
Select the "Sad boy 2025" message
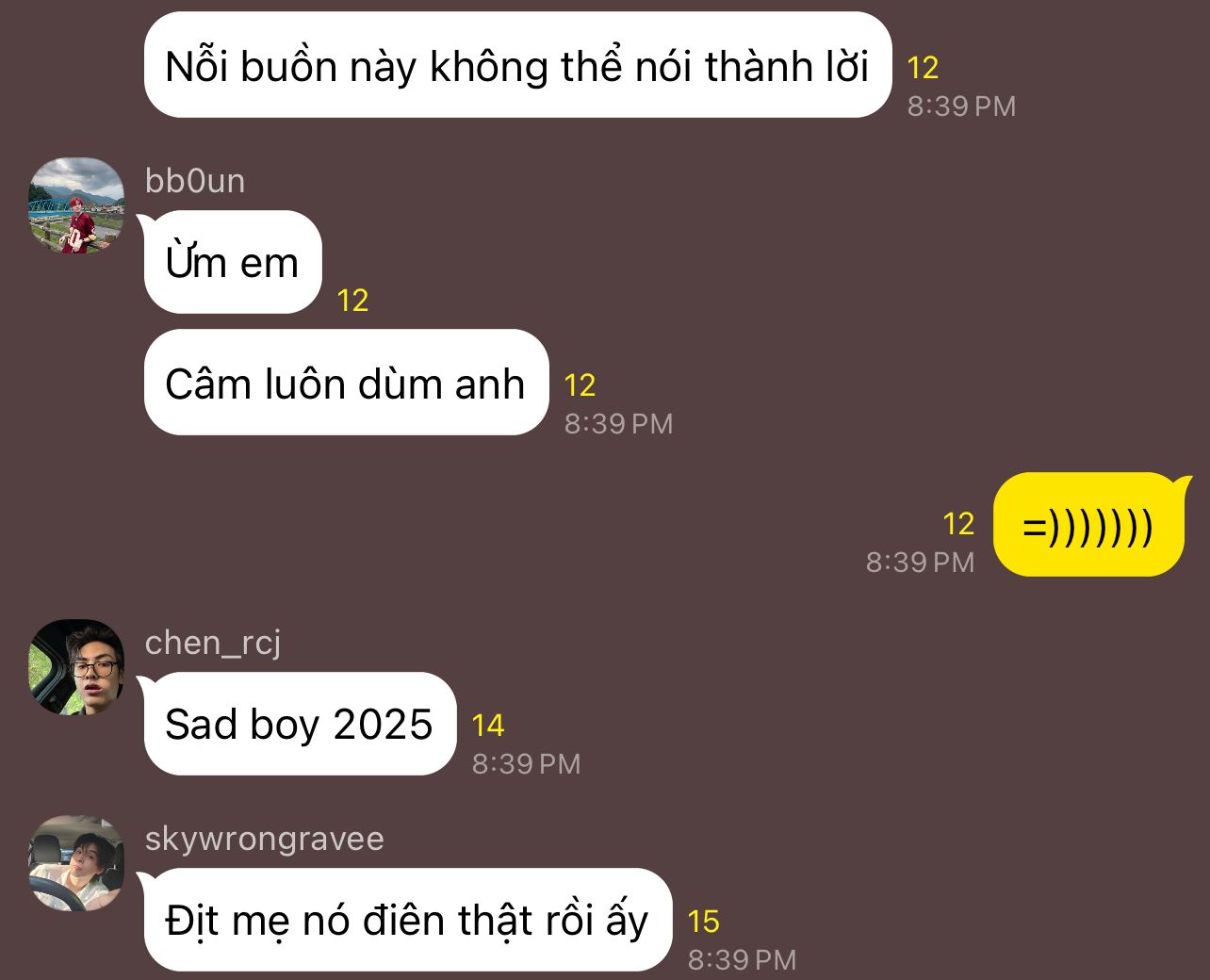(x=300, y=724)
